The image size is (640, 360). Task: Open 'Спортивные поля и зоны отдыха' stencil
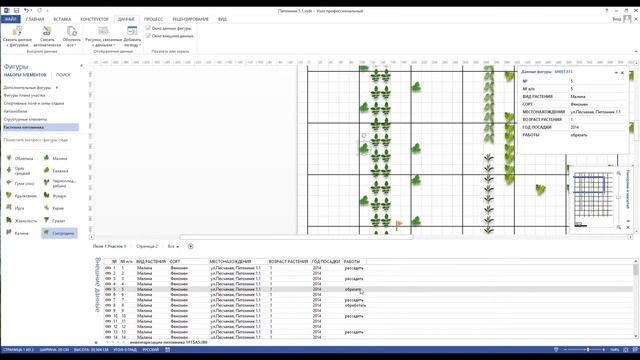click(x=34, y=103)
